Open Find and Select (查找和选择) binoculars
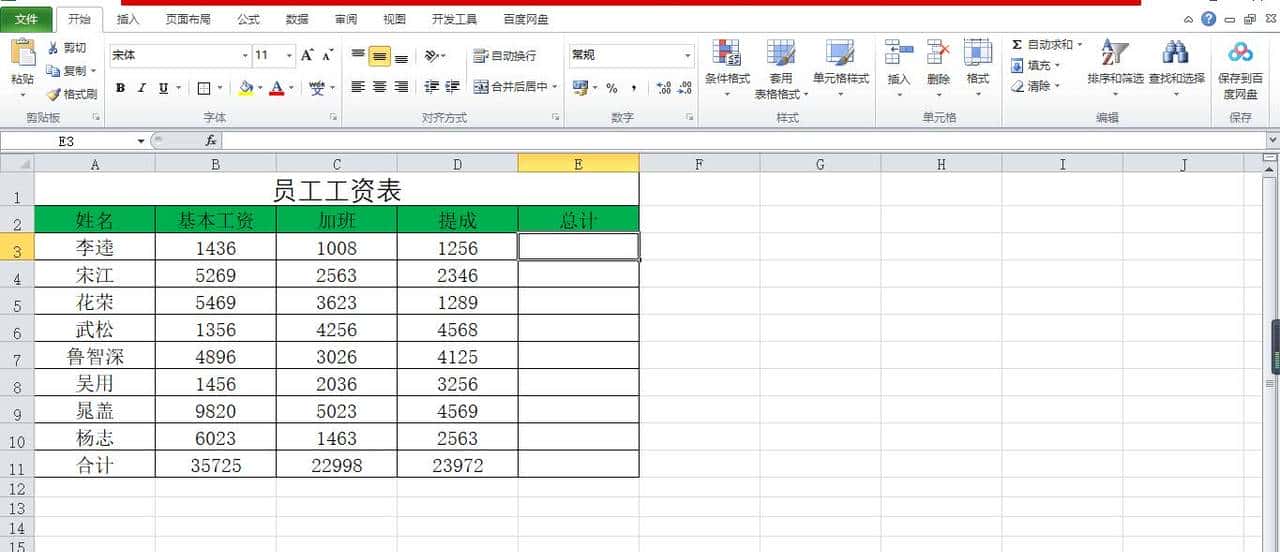The width and height of the screenshot is (1280, 552). (1176, 68)
